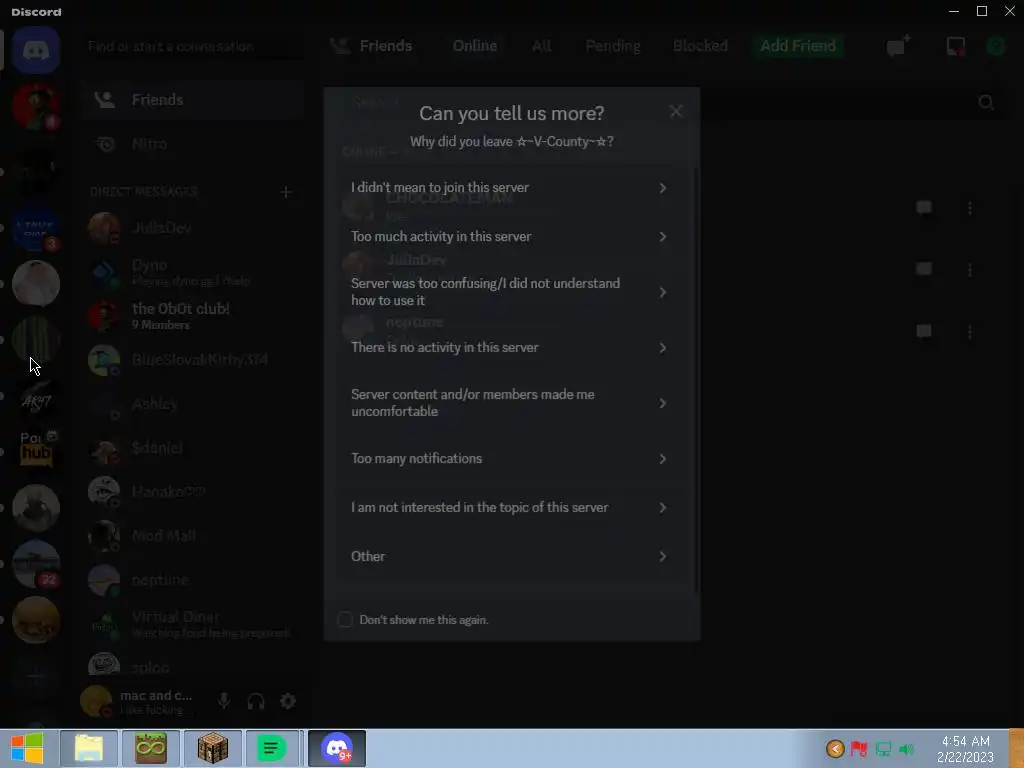Open the 'mac and c...' user panel
This screenshot has width=1024, height=768.
140,701
